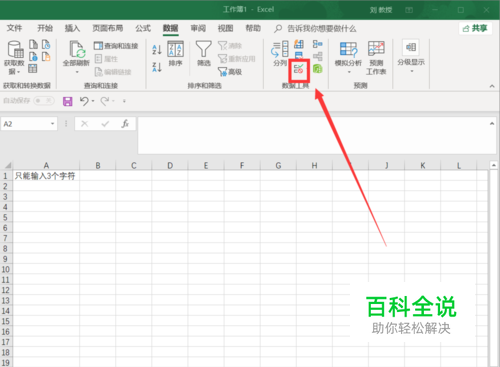Select cell A1 with text 只能输入3个字符
Screen dimensions: 500x367
[46, 176]
